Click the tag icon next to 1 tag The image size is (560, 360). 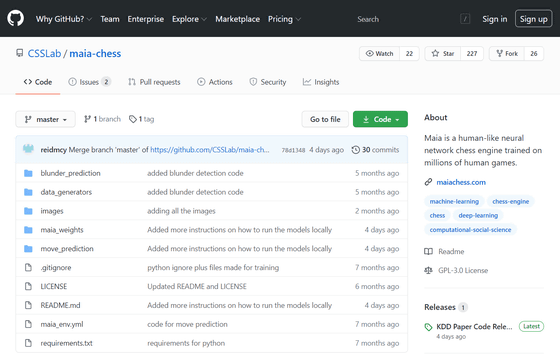coord(132,119)
